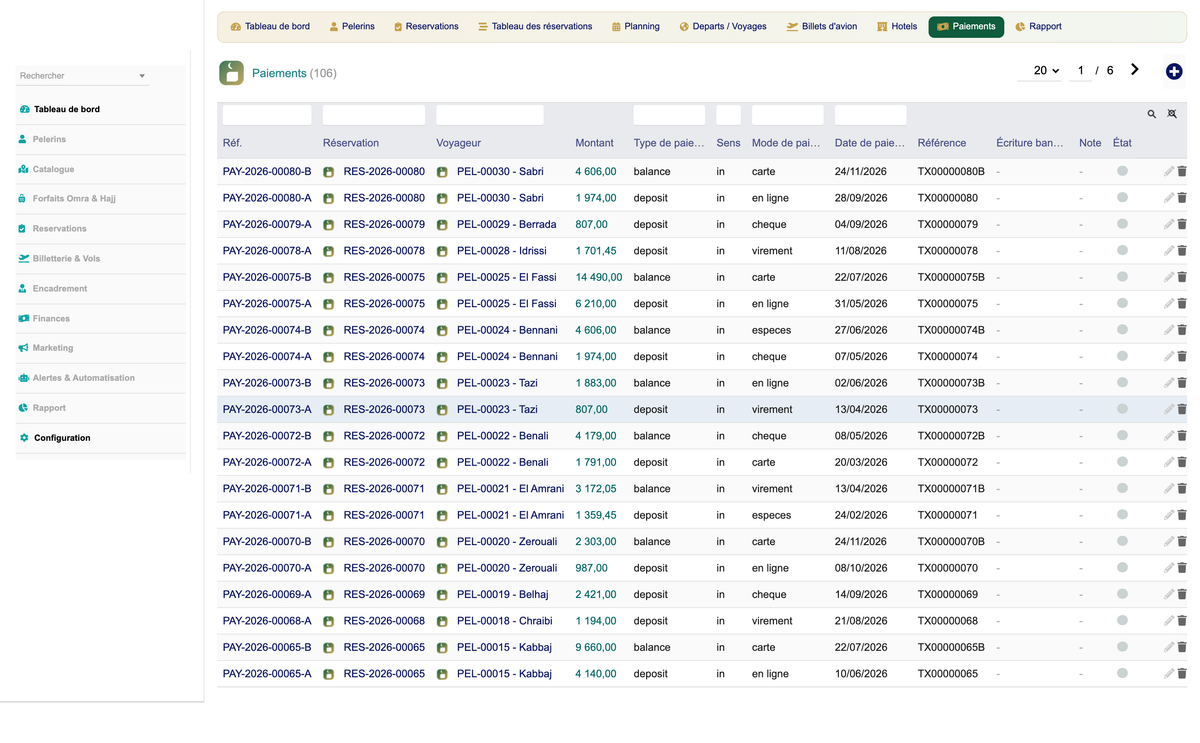Delete payment PAY-2026-00070-B with trash icon

point(1182,542)
